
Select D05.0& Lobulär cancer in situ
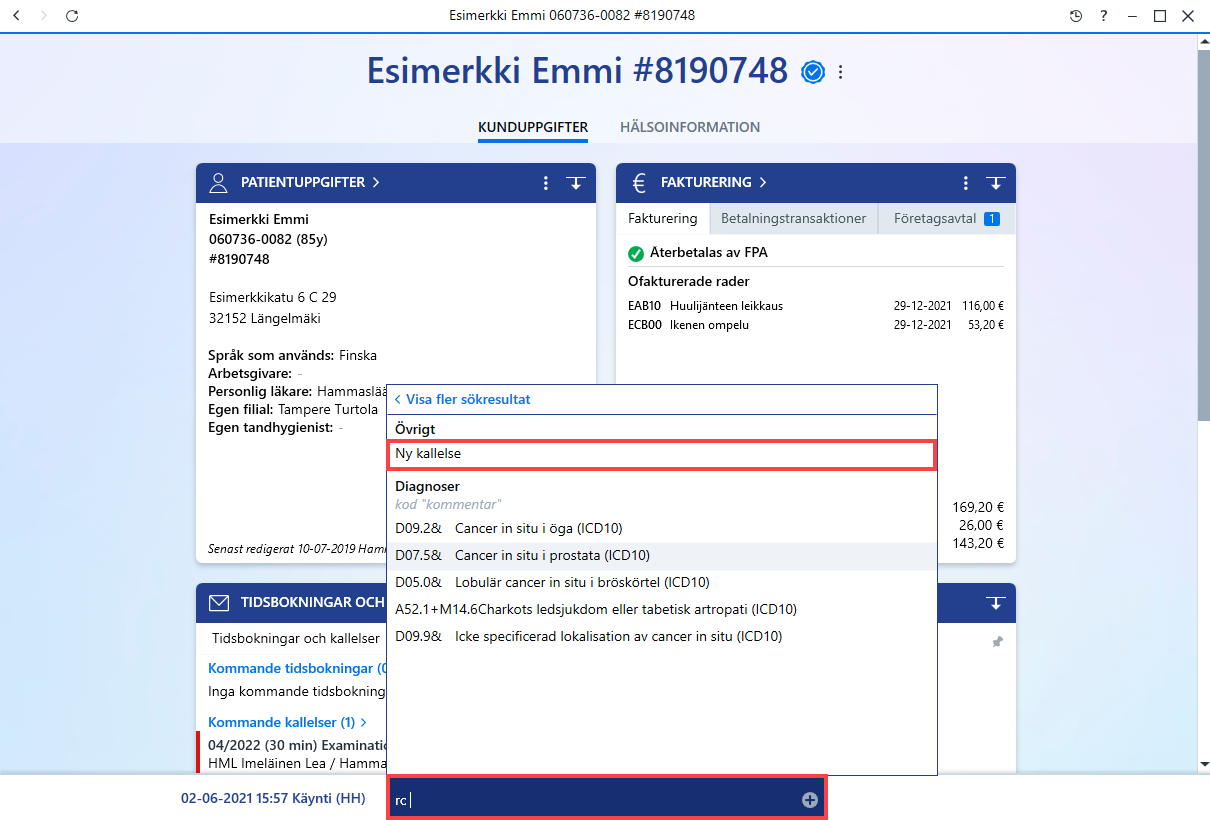click(x=661, y=582)
